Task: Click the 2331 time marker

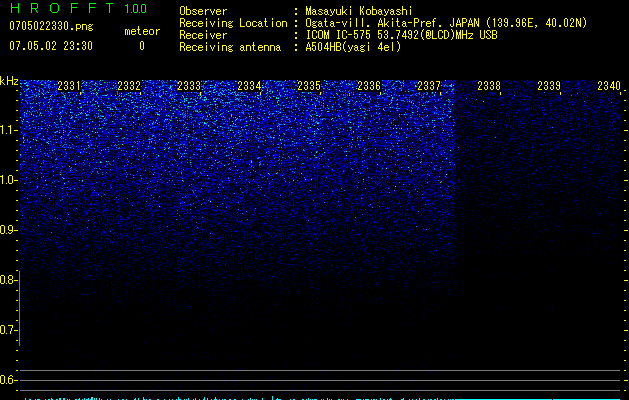Action: (69, 86)
